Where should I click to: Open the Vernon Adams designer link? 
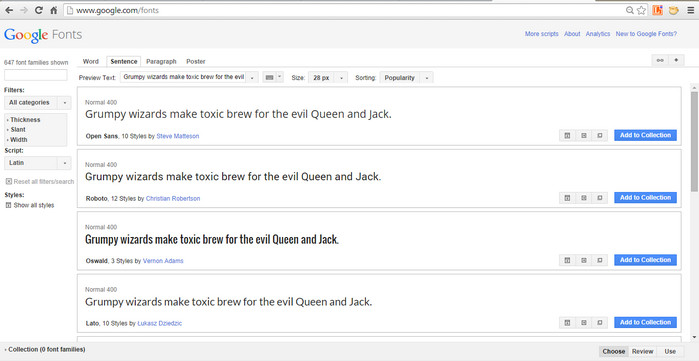(x=163, y=261)
